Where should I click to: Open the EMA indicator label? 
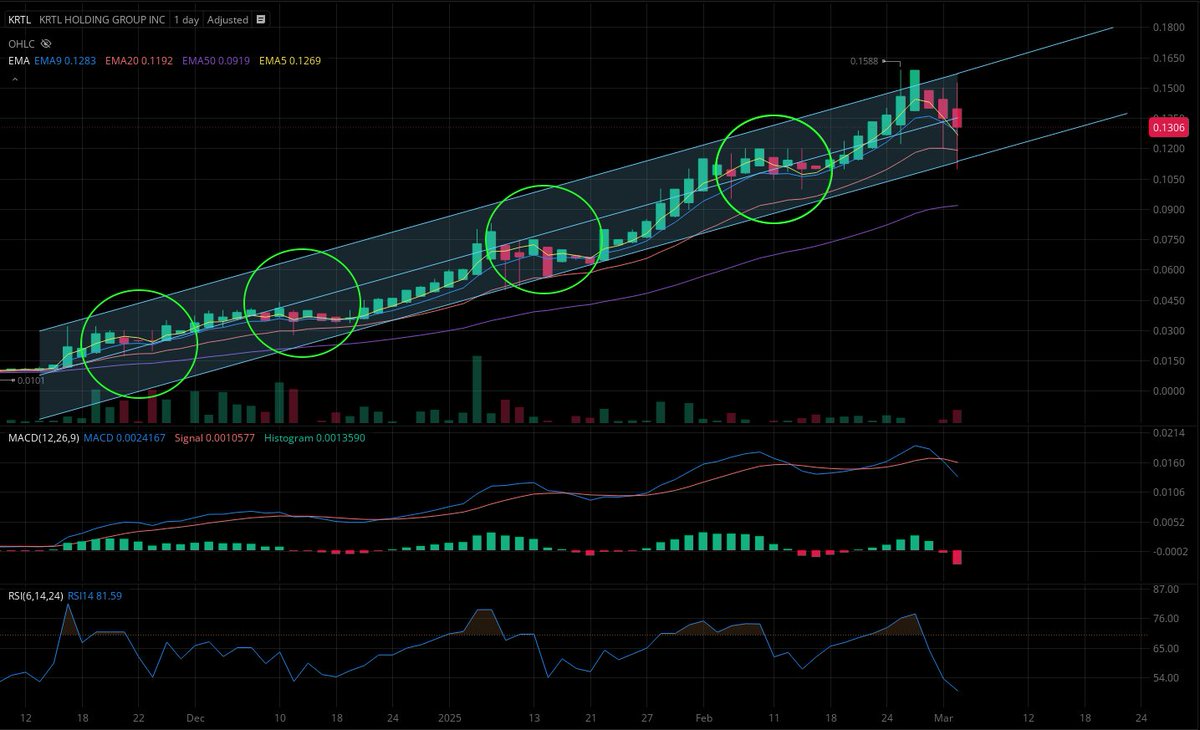[x=17, y=61]
